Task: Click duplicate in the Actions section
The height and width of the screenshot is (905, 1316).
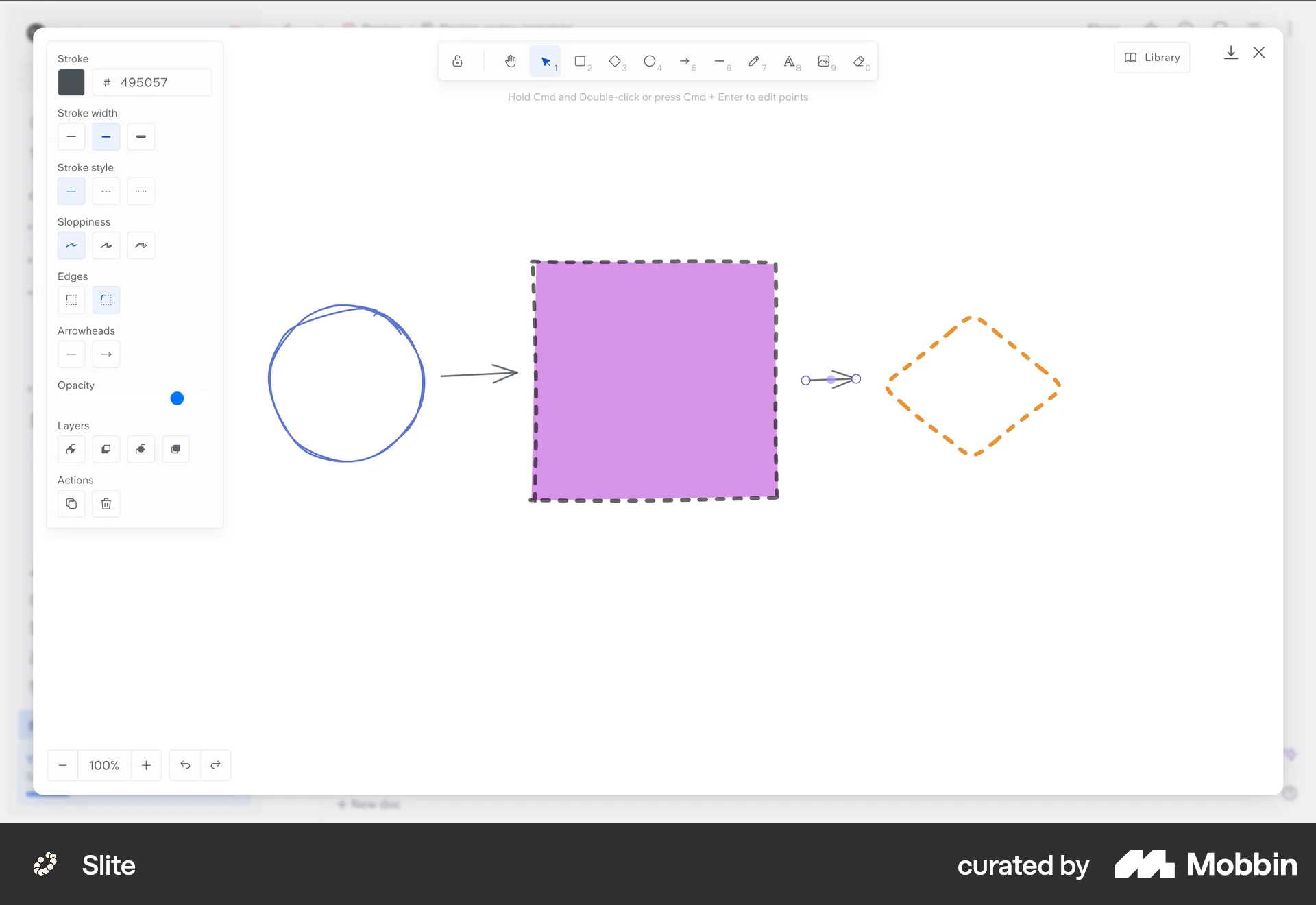Action: tap(71, 504)
